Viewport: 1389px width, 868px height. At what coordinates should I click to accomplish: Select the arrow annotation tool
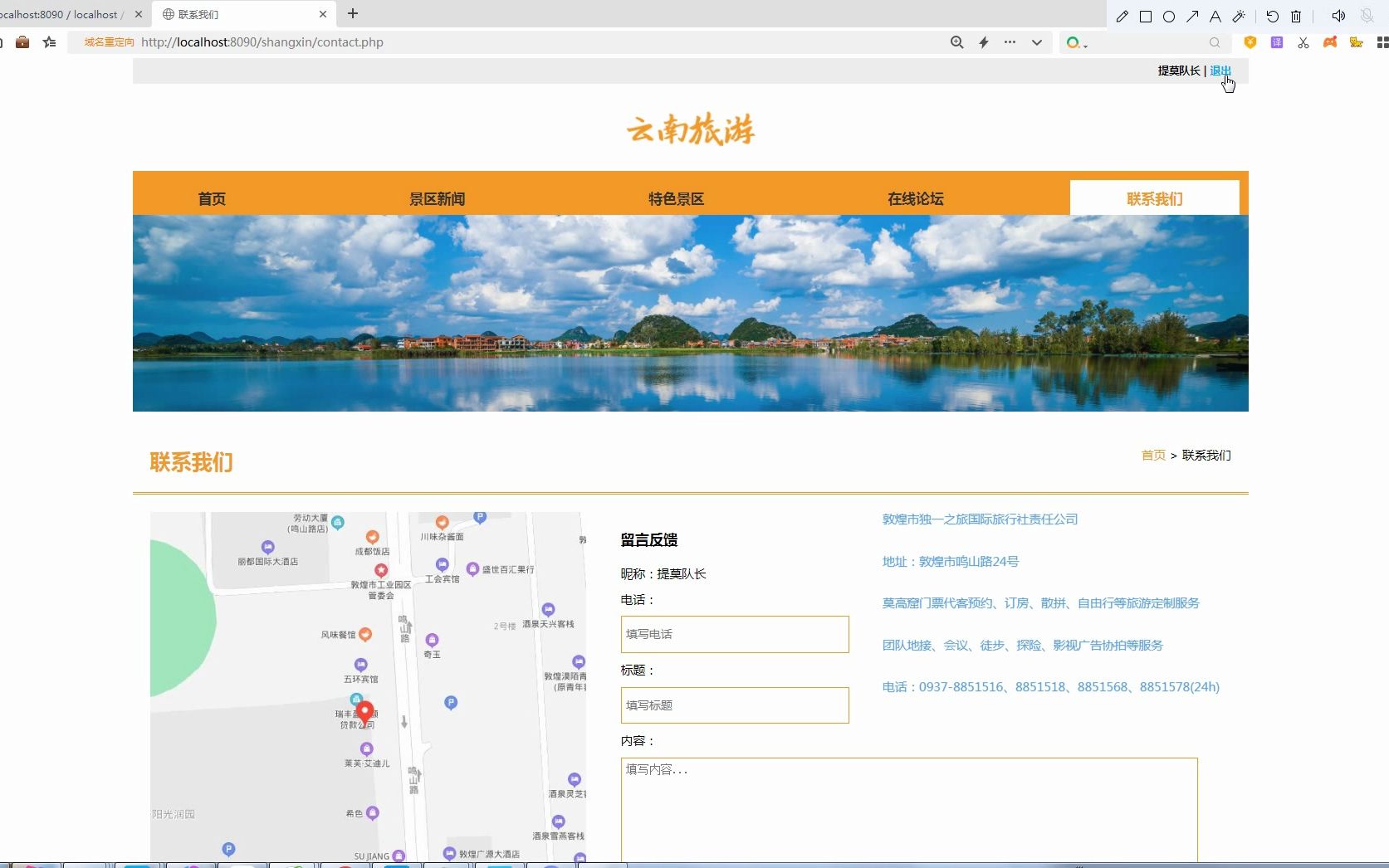coord(1192,17)
